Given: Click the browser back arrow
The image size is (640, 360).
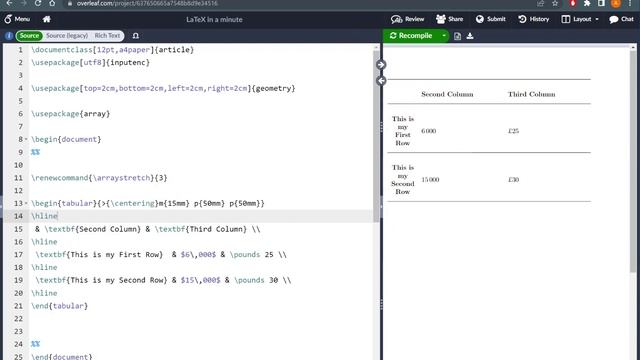Looking at the screenshot, I should pyautogui.click(x=9, y=3).
